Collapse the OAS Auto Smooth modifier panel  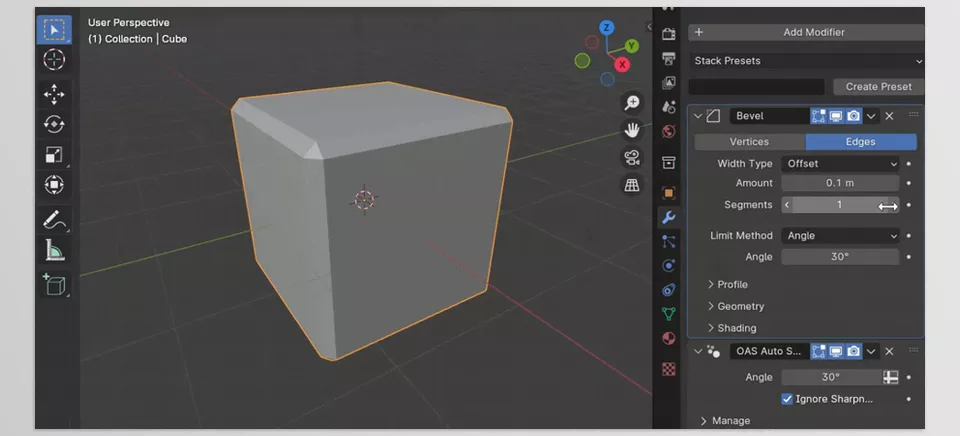[x=699, y=351]
